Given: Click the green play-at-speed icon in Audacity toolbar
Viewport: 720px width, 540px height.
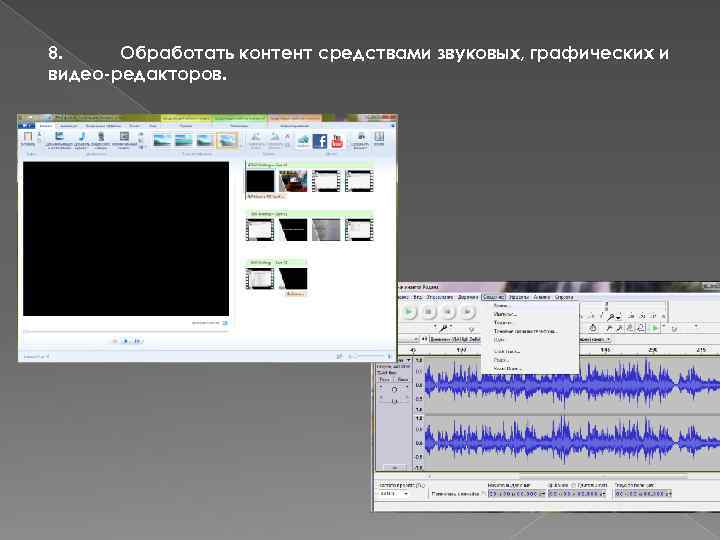Looking at the screenshot, I should click(655, 328).
